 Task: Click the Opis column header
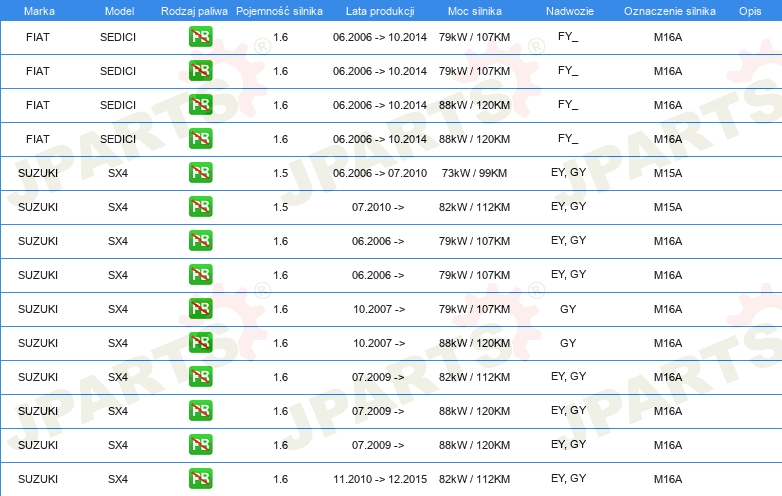(750, 11)
